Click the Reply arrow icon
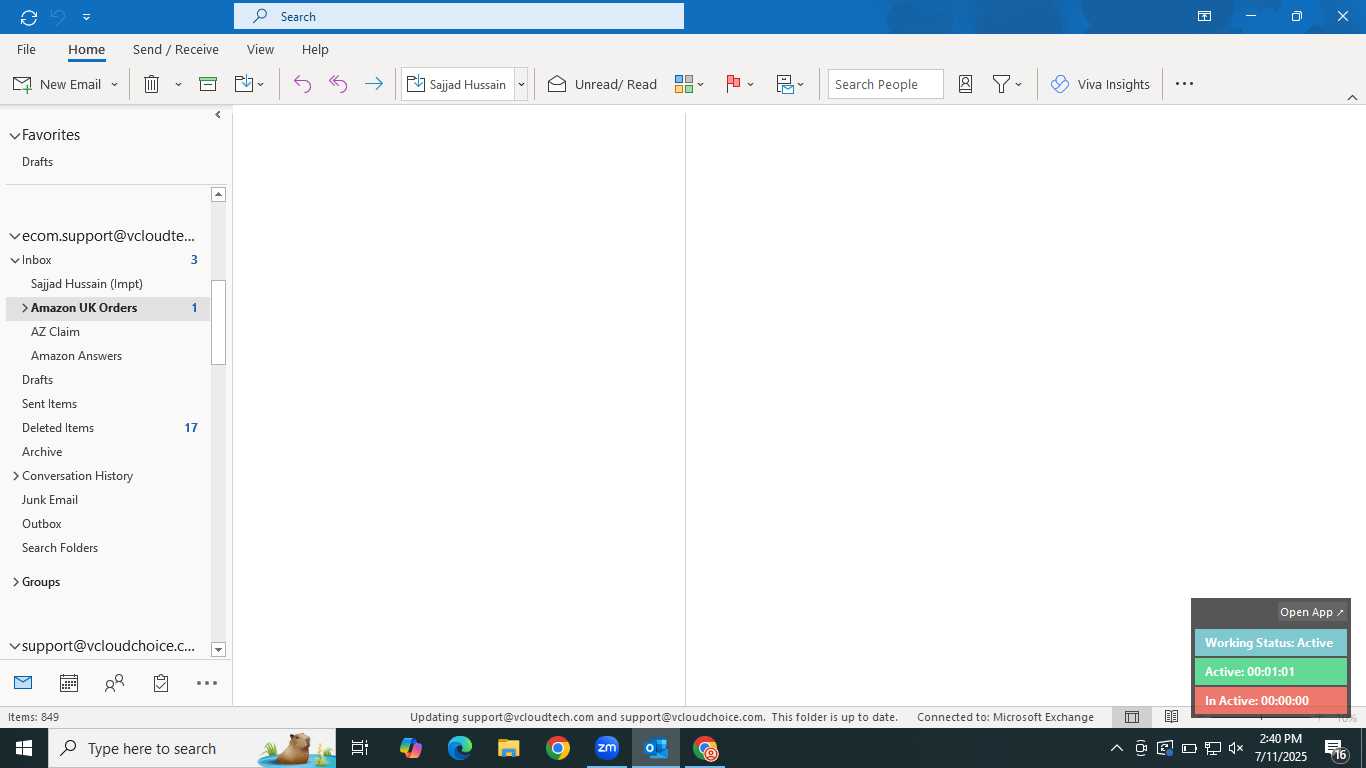The height and width of the screenshot is (768, 1366). pos(302,84)
